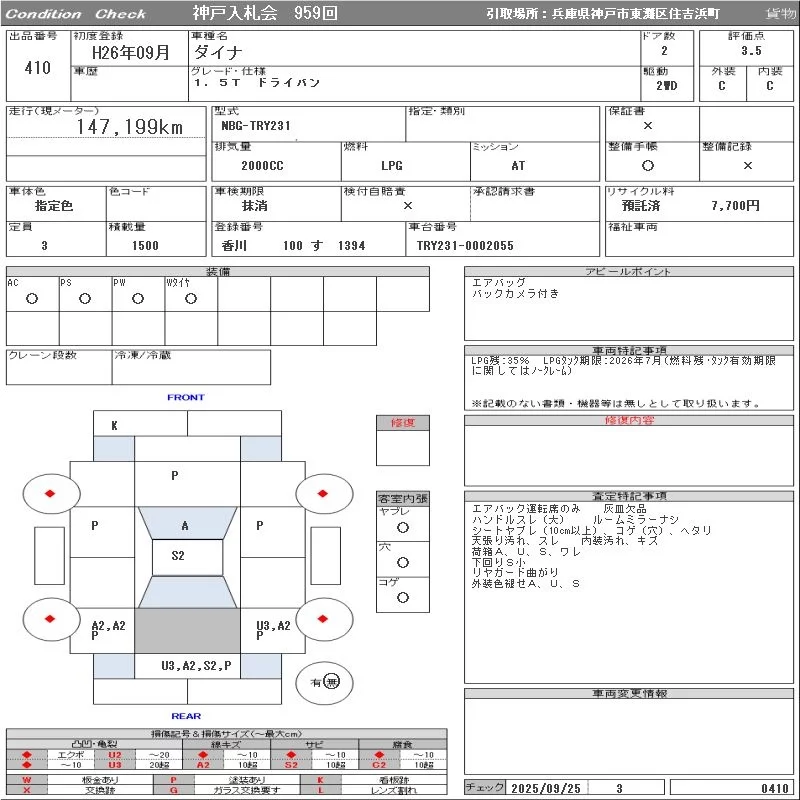800x800 pixels.
Task: Click the evaluation score 3.5
Action: click(752, 51)
